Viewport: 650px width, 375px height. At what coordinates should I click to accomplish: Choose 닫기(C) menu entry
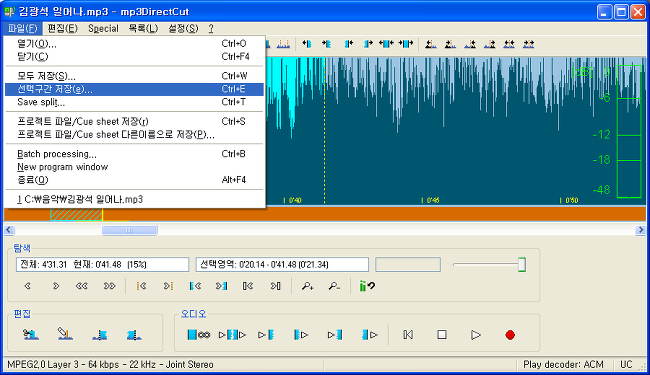click(134, 56)
